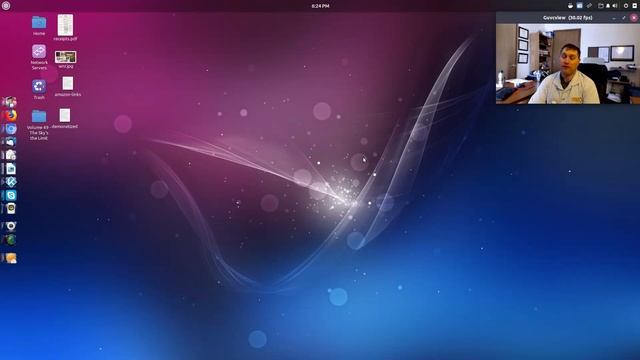
Task: Open the blue tray applet icon
Action: tap(580, 6)
